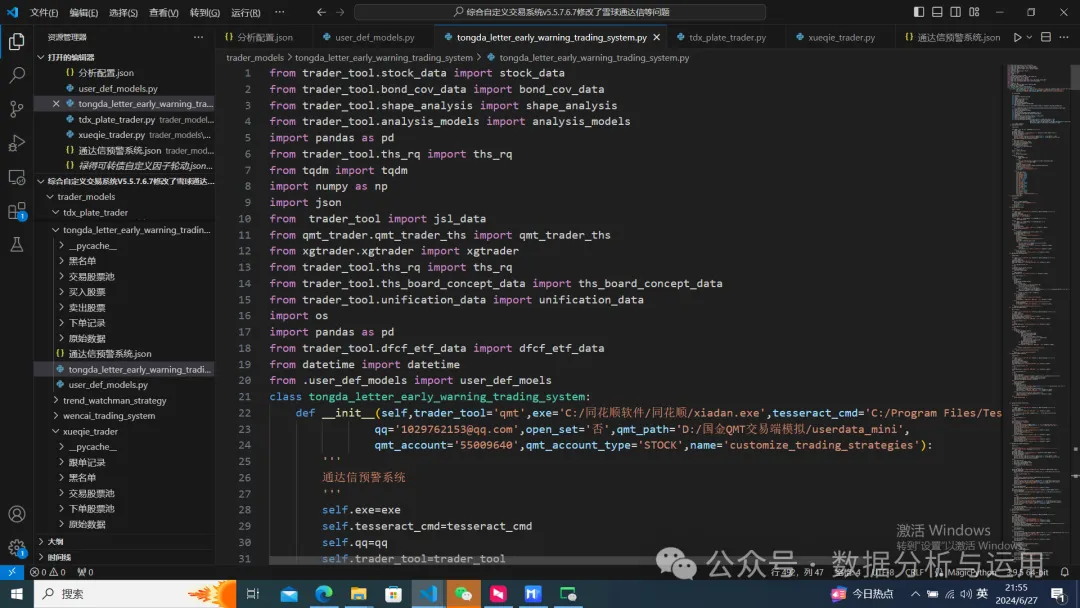1080x608 pixels.
Task: Open explorer views and more actions ellipsis
Action: [198, 37]
